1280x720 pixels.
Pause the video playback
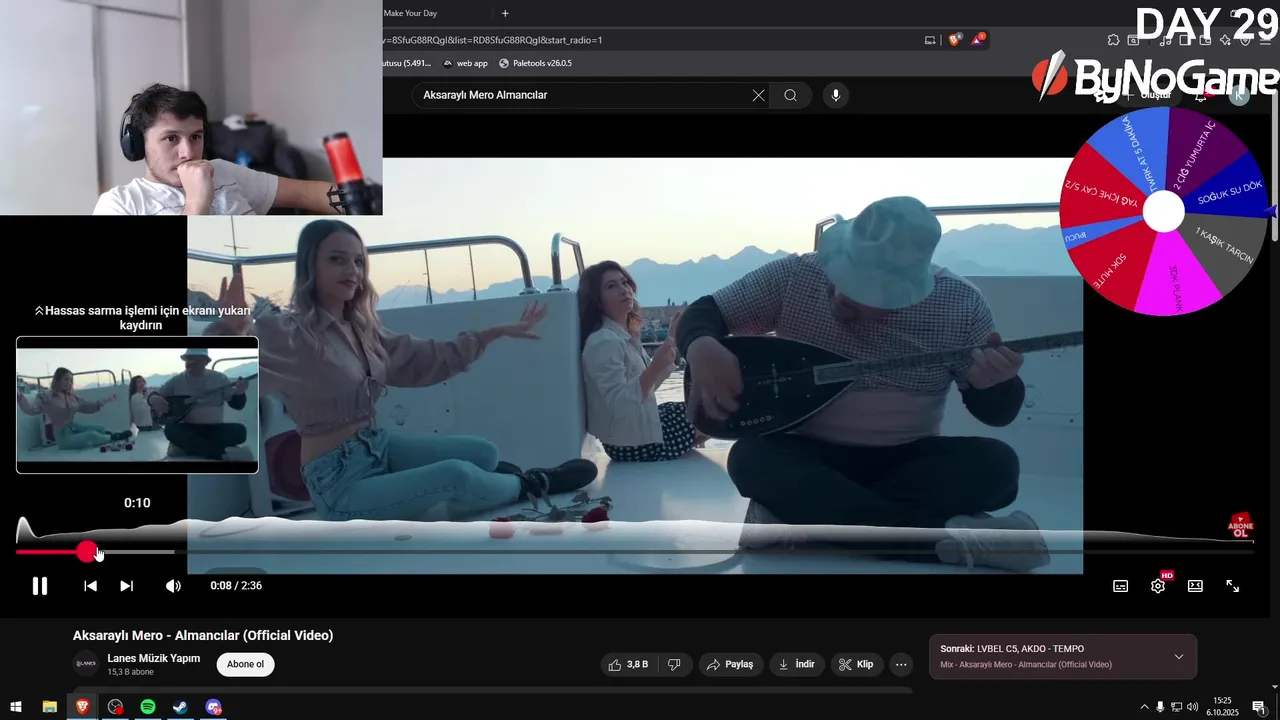click(40, 586)
